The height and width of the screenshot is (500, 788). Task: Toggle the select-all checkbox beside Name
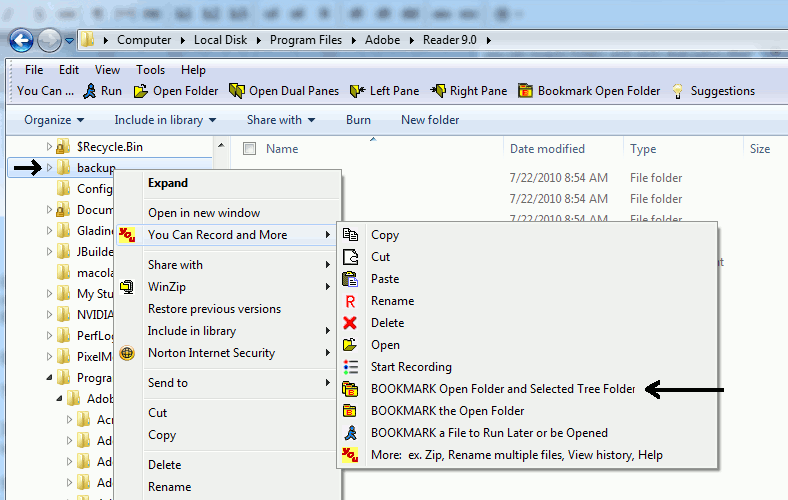click(249, 149)
